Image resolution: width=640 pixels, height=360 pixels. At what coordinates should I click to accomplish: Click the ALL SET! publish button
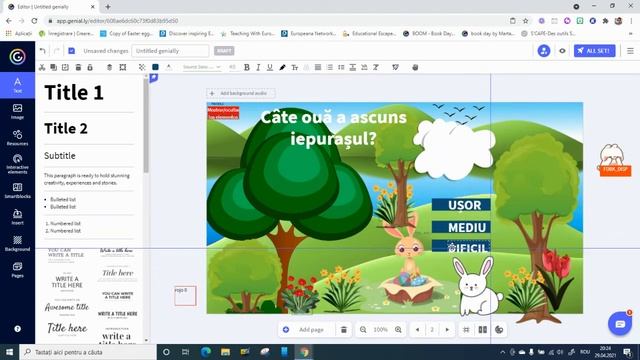(594, 51)
